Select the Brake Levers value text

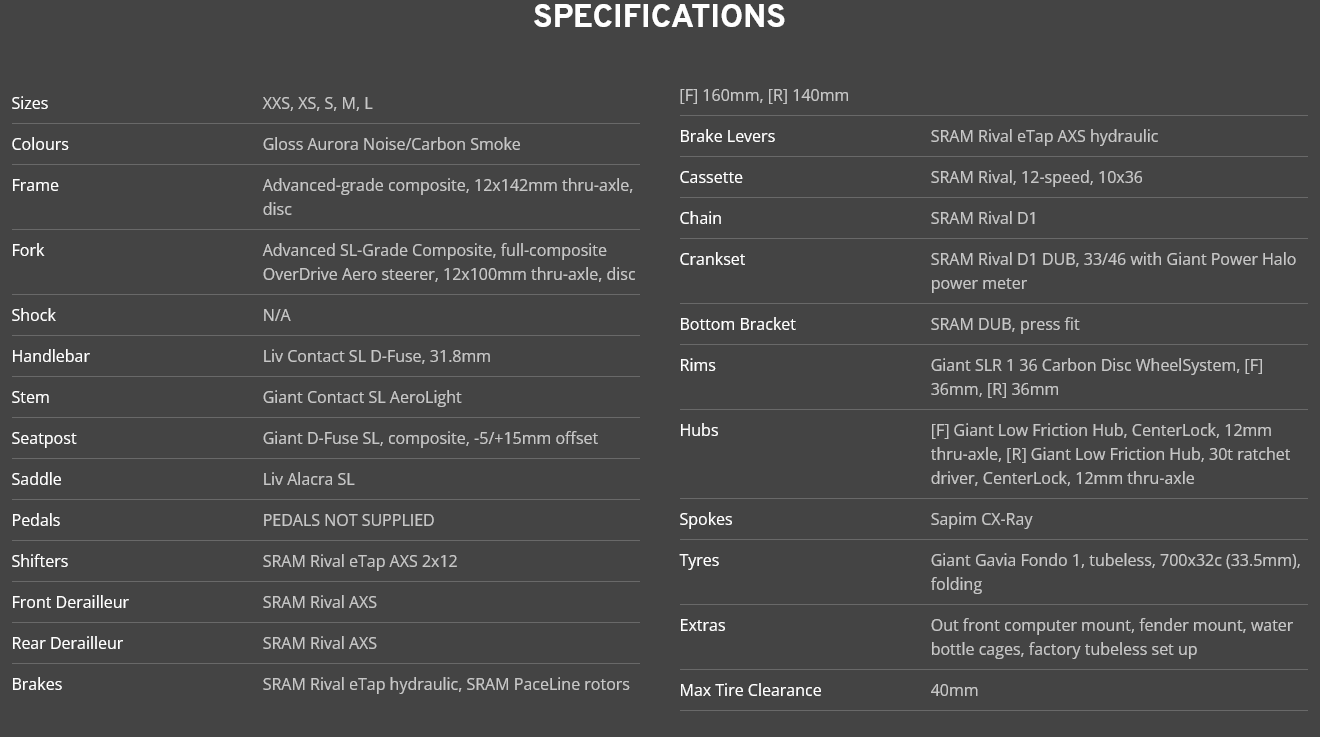[1044, 136]
